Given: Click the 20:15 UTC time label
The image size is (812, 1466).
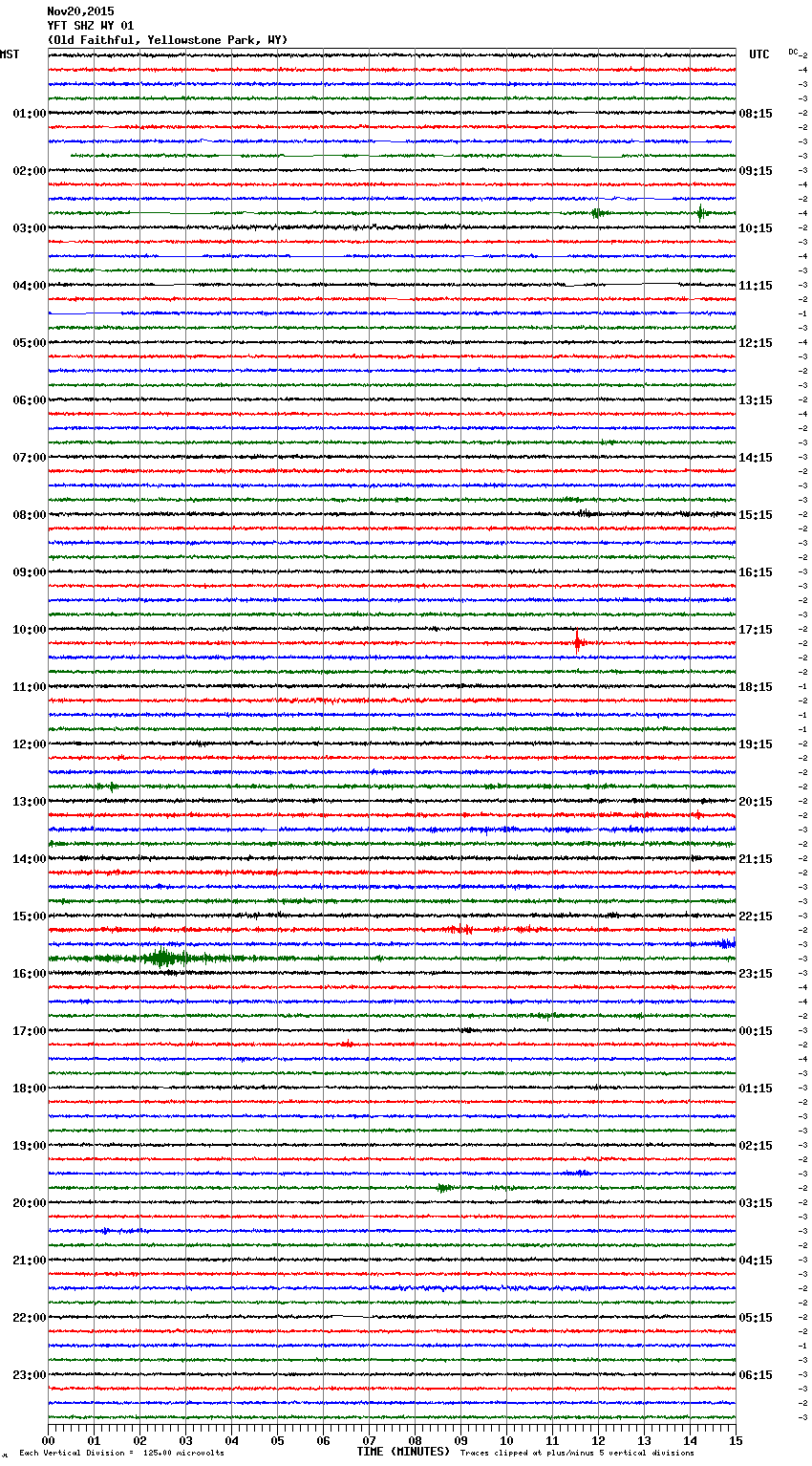Looking at the screenshot, I should 756,802.
